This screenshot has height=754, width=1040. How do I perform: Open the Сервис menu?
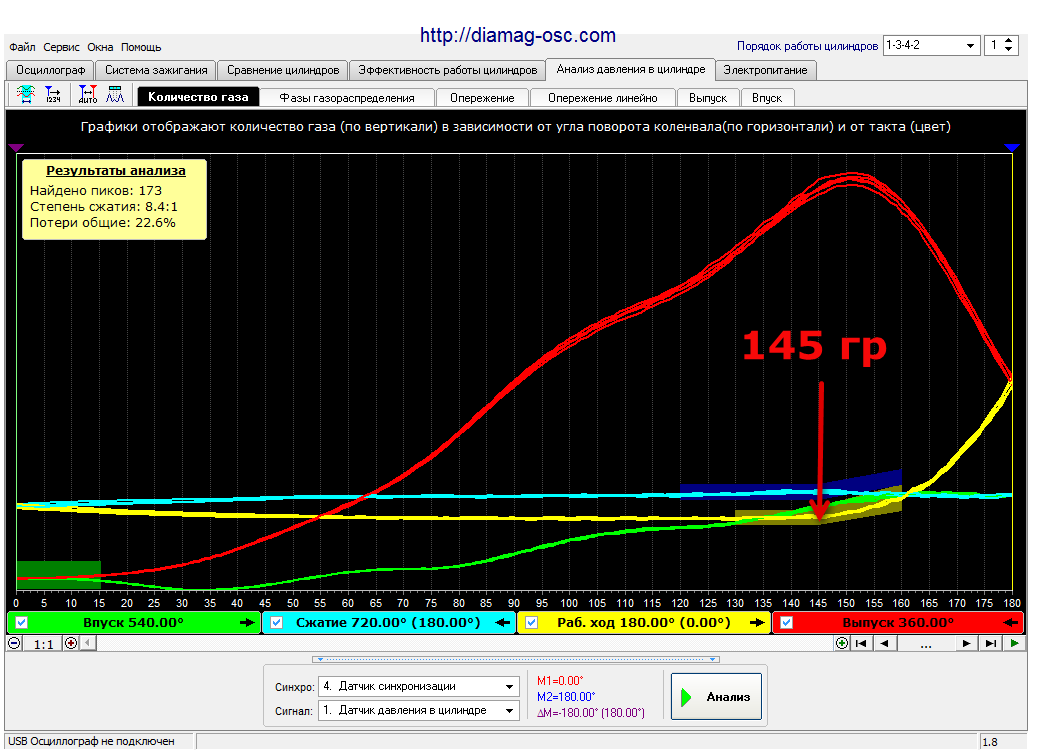tap(61, 47)
